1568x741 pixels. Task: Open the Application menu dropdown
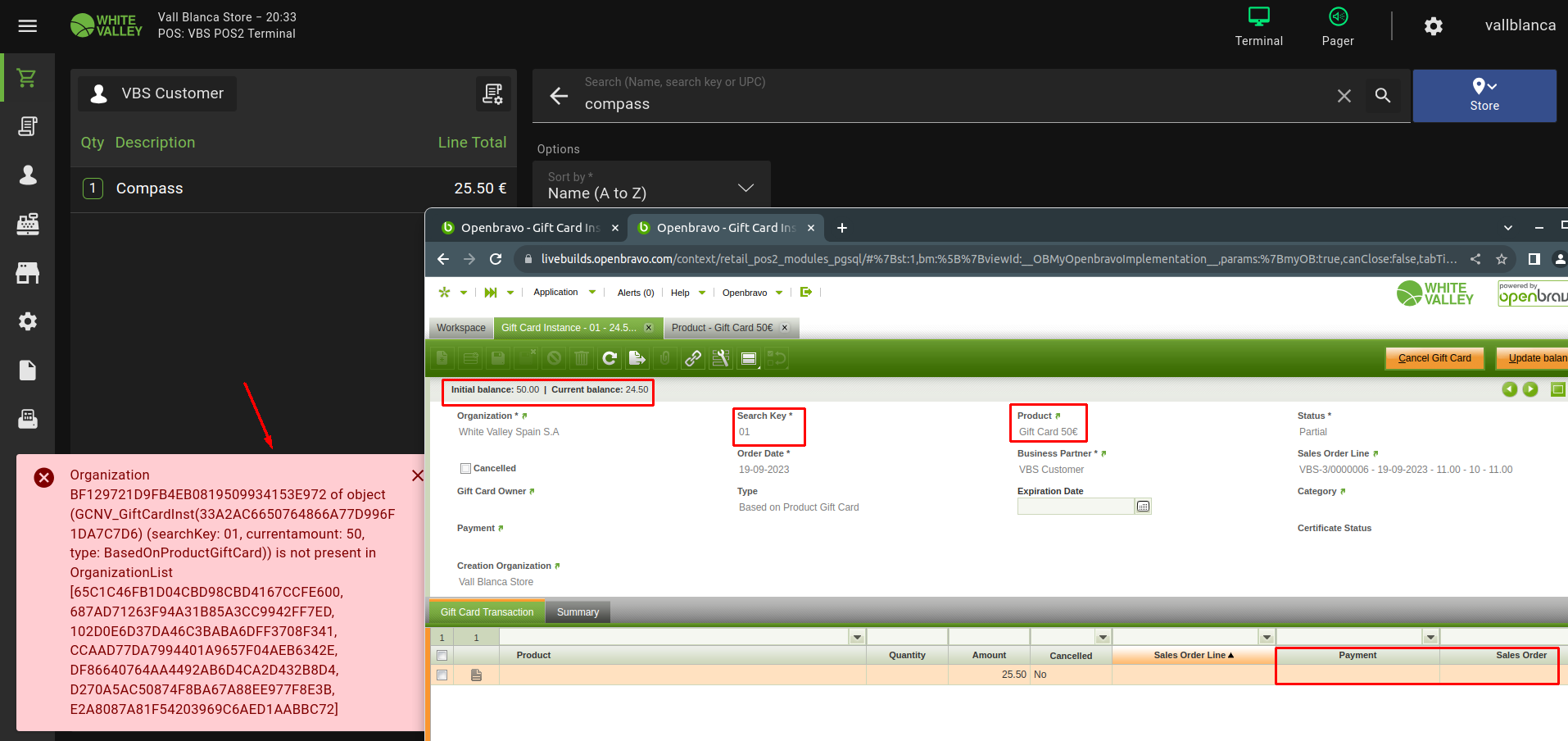565,293
